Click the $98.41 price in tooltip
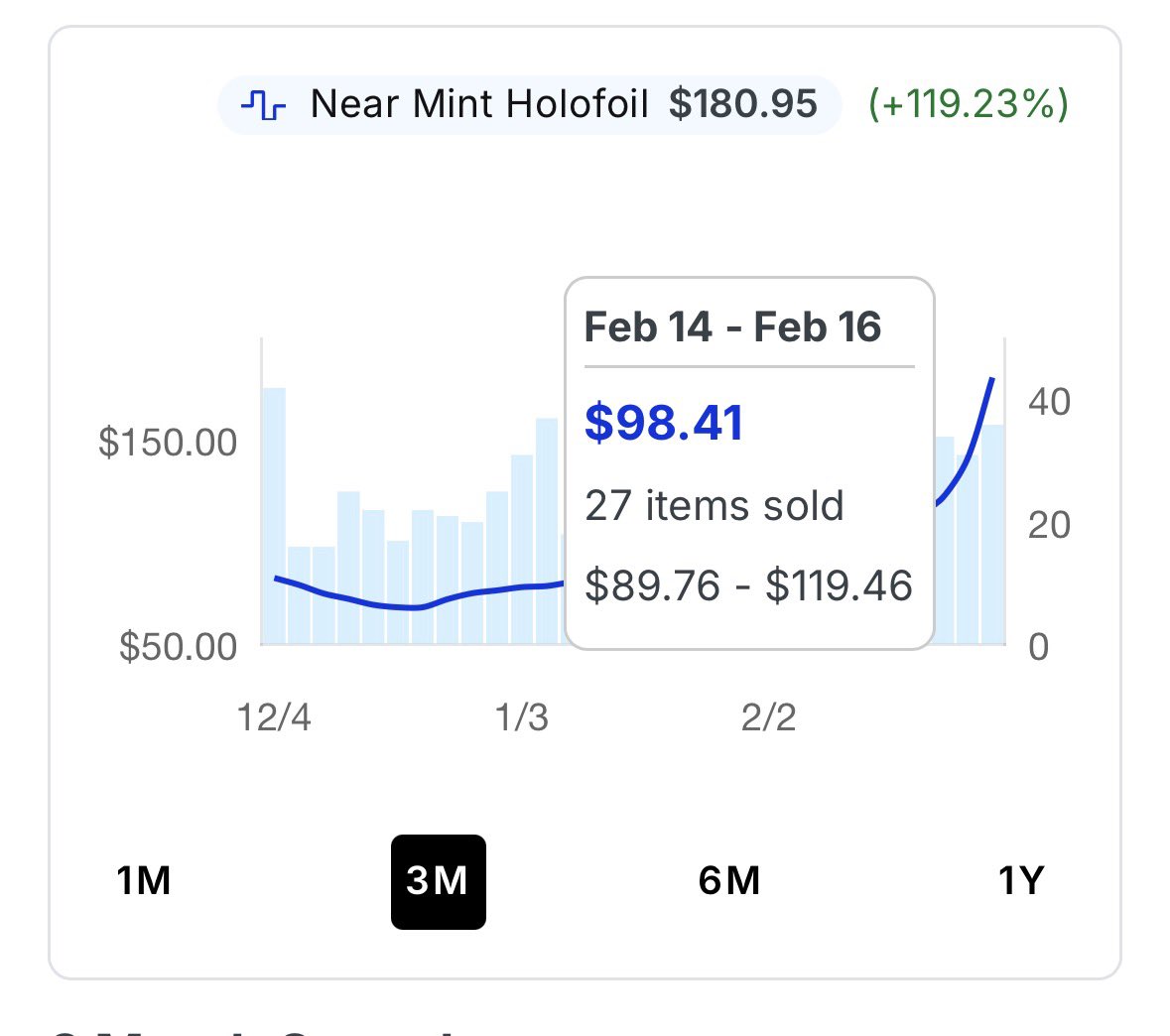The width and height of the screenshot is (1170, 1036). click(x=664, y=423)
